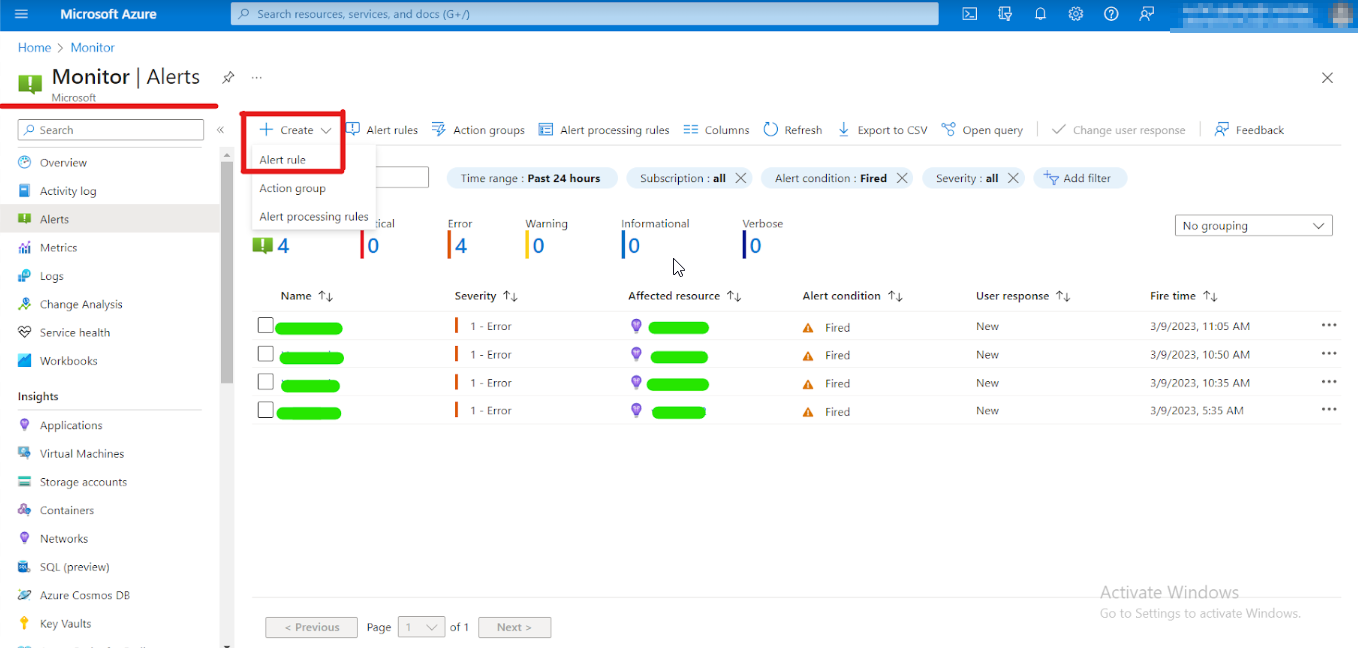The width and height of the screenshot is (1358, 648).
Task: Open Azure Cosmos DB insights
Action: [x=85, y=595]
